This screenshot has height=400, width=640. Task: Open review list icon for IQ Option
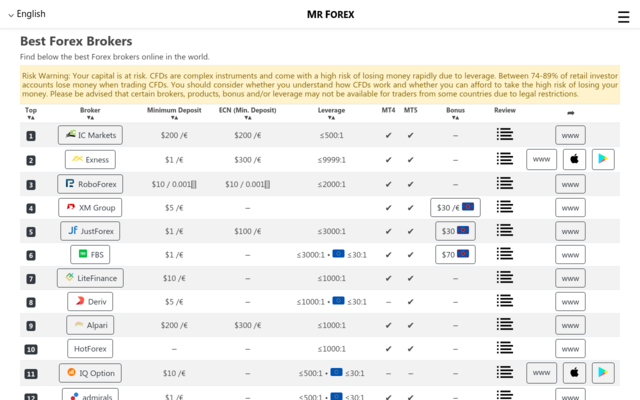505,372
